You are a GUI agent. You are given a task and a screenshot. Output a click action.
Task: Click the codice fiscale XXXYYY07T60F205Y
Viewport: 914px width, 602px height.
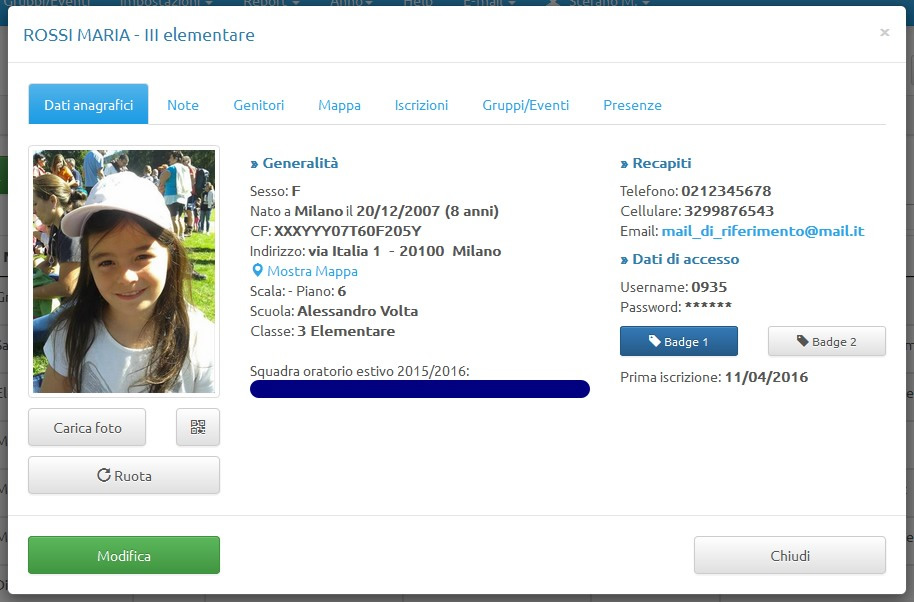(x=347, y=231)
